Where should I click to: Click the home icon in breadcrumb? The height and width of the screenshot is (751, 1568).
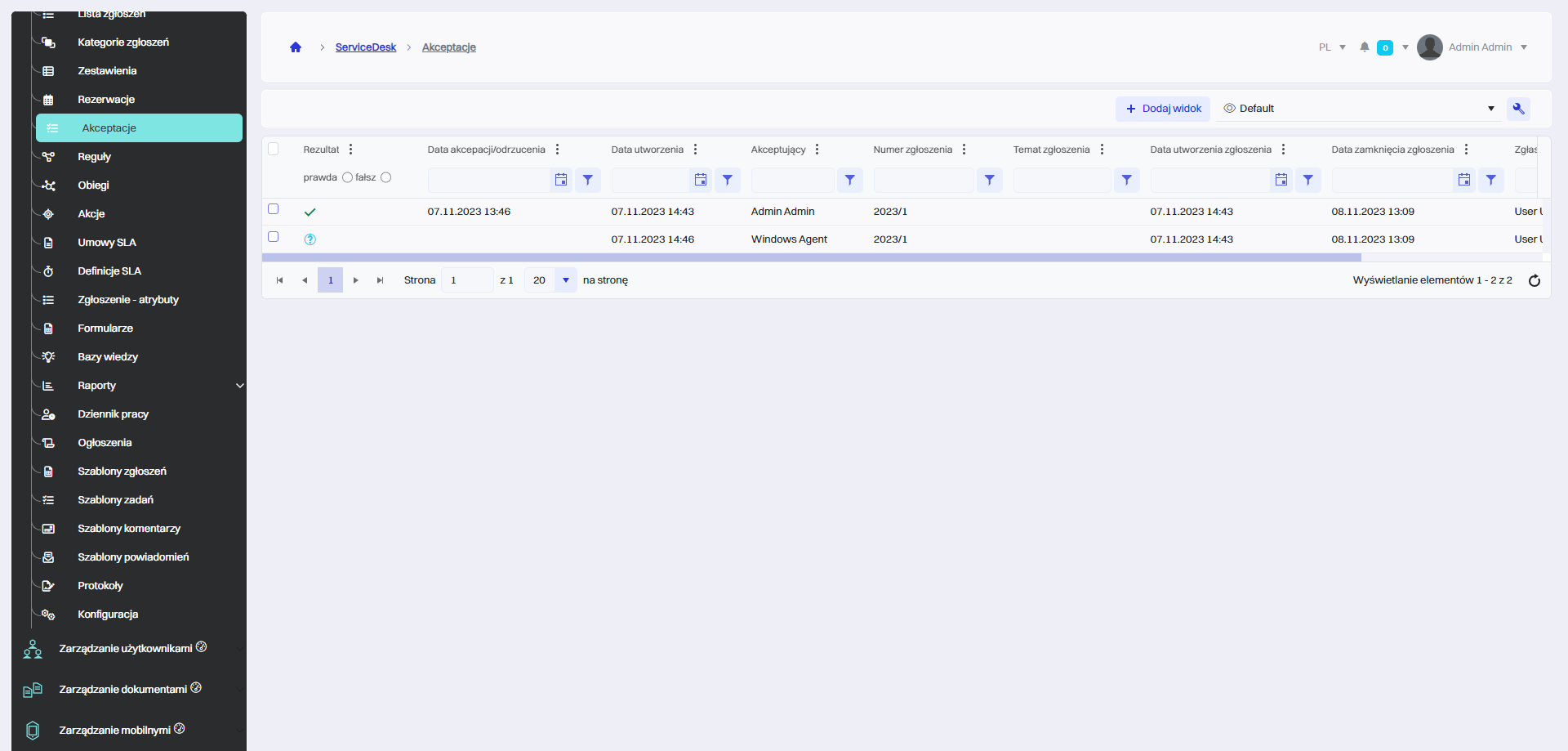296,47
